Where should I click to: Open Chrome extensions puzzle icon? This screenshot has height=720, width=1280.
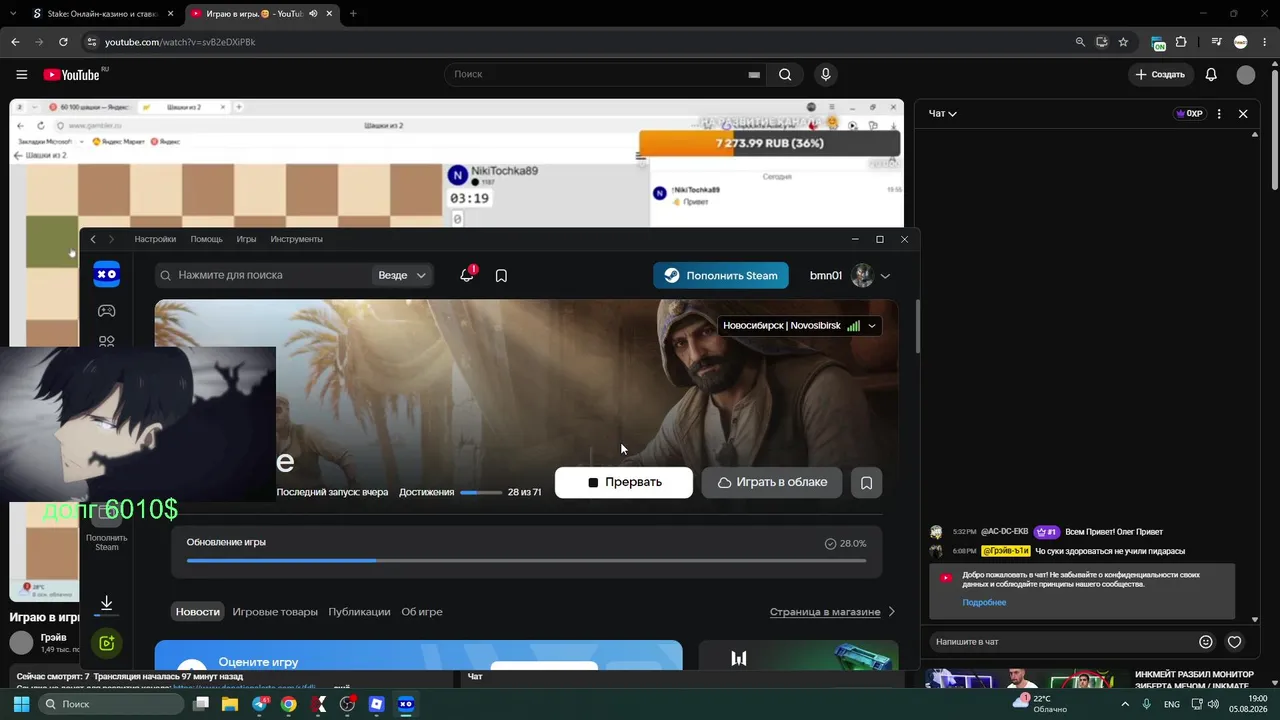[x=1181, y=42]
